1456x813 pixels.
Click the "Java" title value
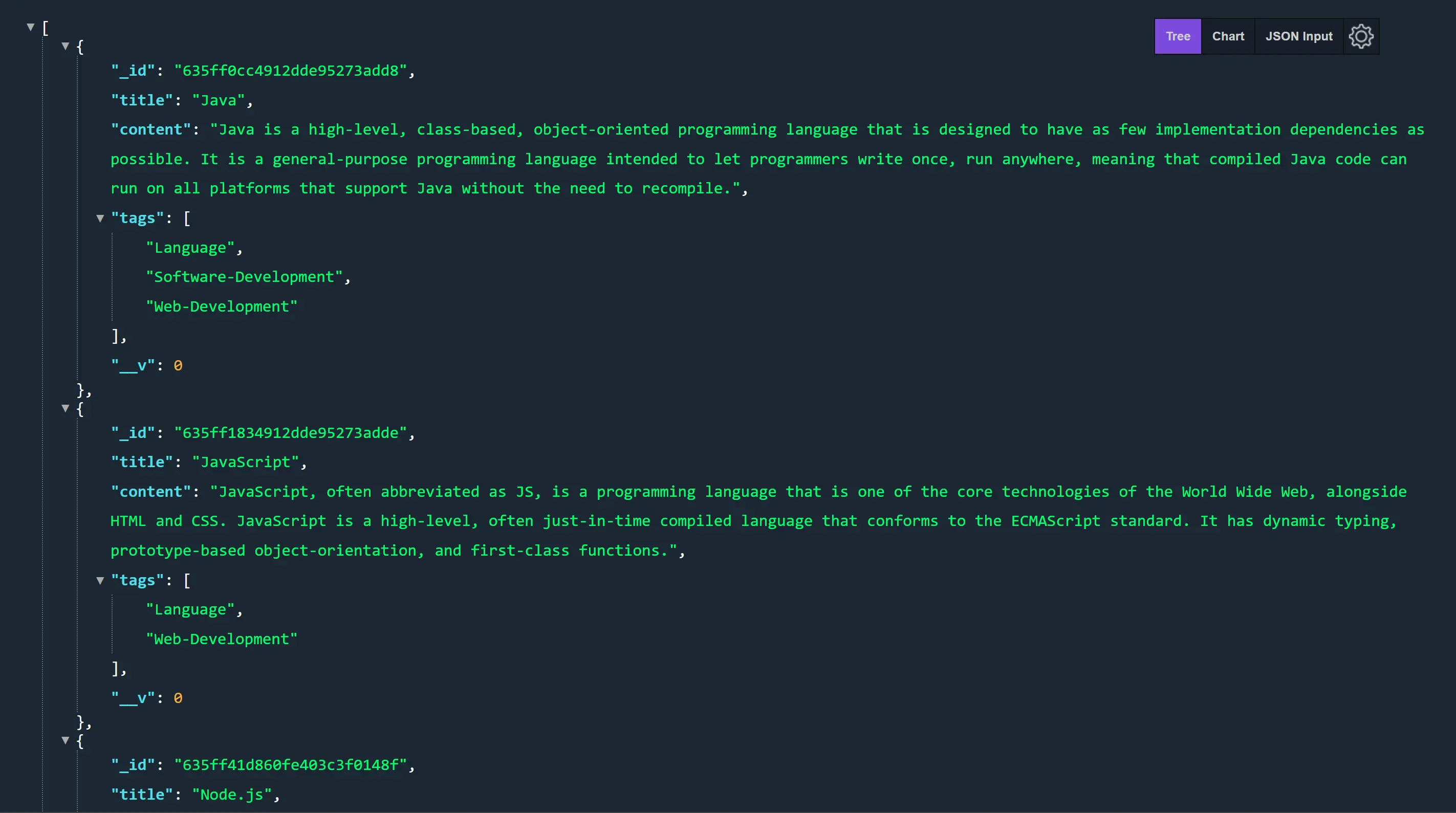tap(219, 101)
